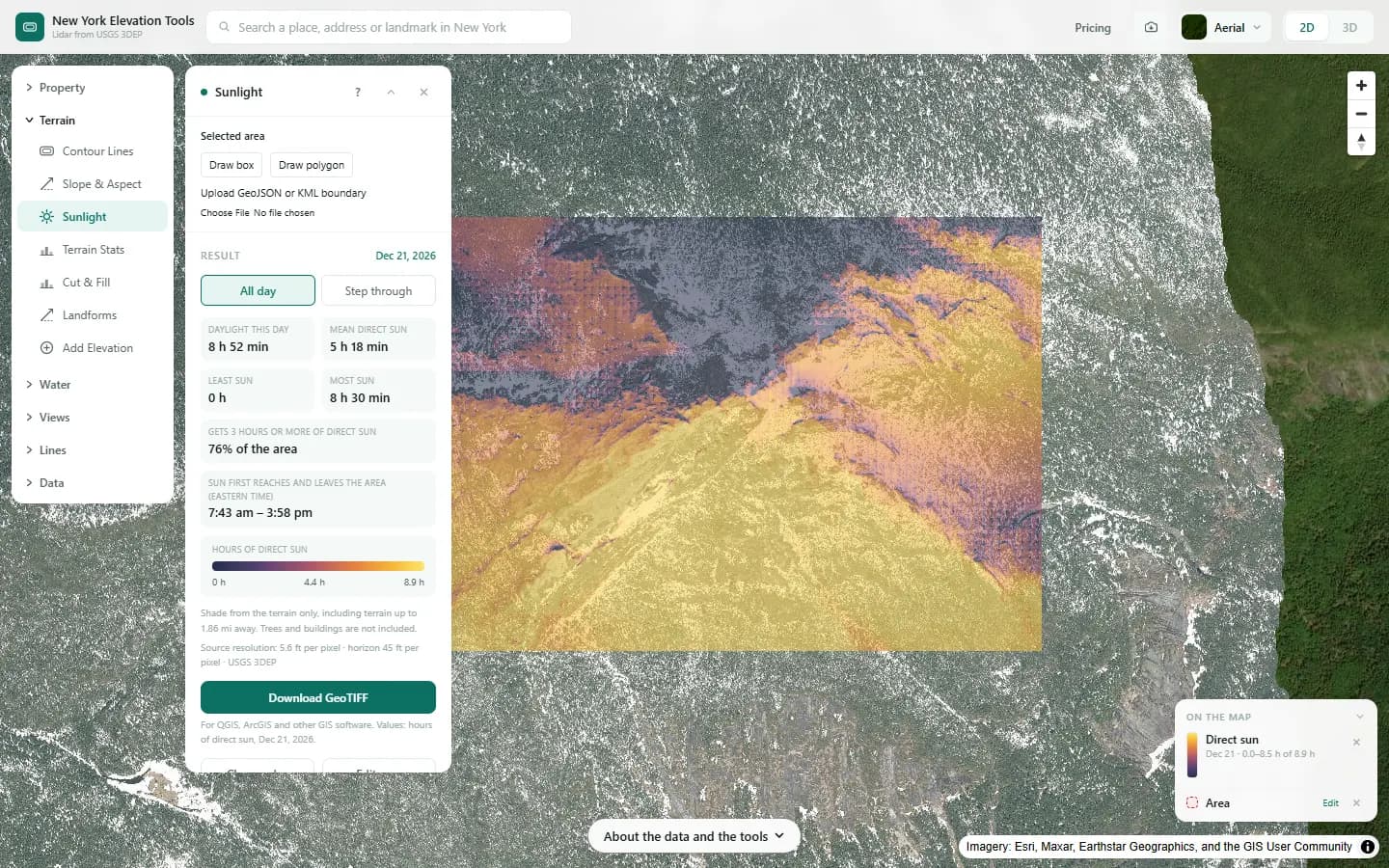Viewport: 1389px width, 868px height.
Task: Collapse the Sunlight panel with chevron
Action: [x=391, y=92]
